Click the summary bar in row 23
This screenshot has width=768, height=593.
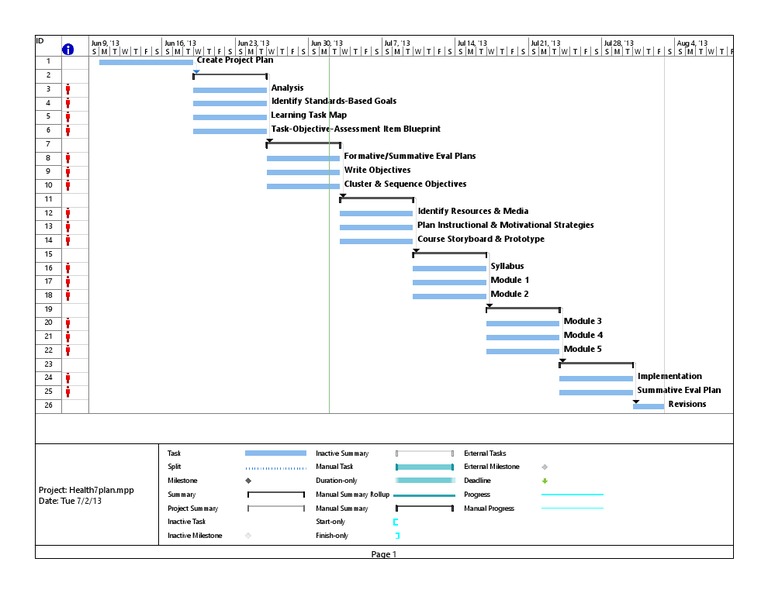click(597, 364)
